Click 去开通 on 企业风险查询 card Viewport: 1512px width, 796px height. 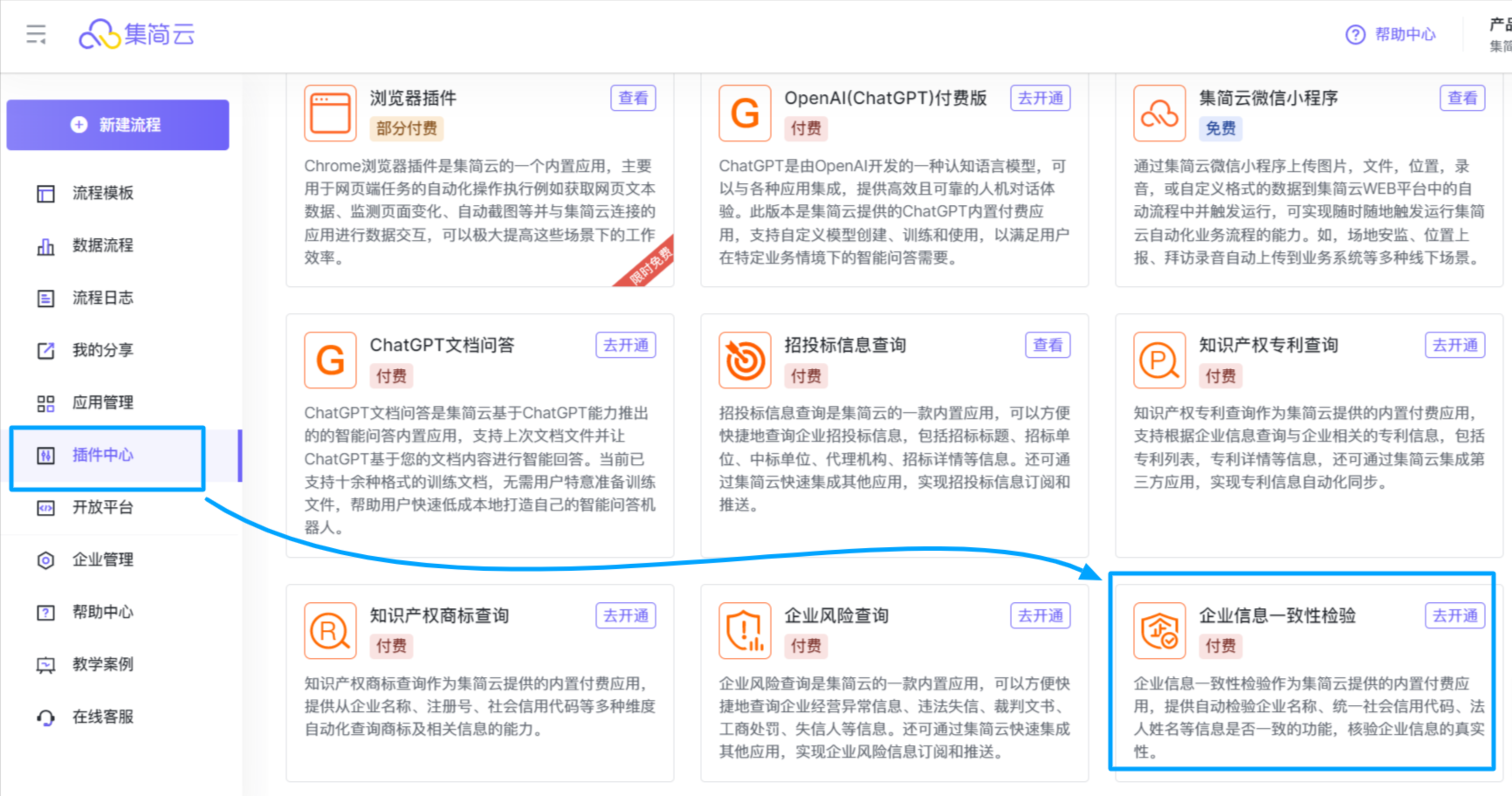[1040, 616]
